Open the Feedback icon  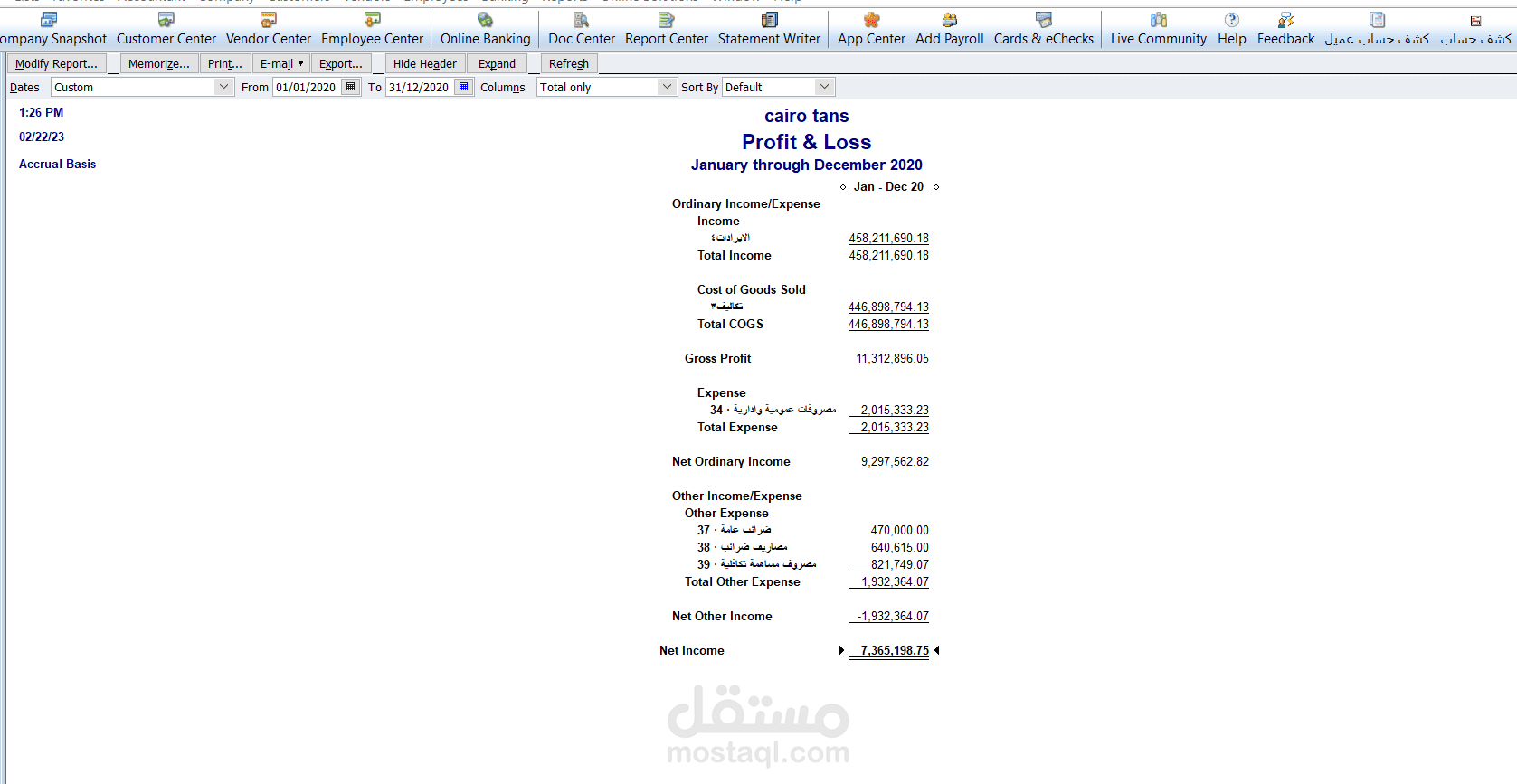click(x=1286, y=20)
